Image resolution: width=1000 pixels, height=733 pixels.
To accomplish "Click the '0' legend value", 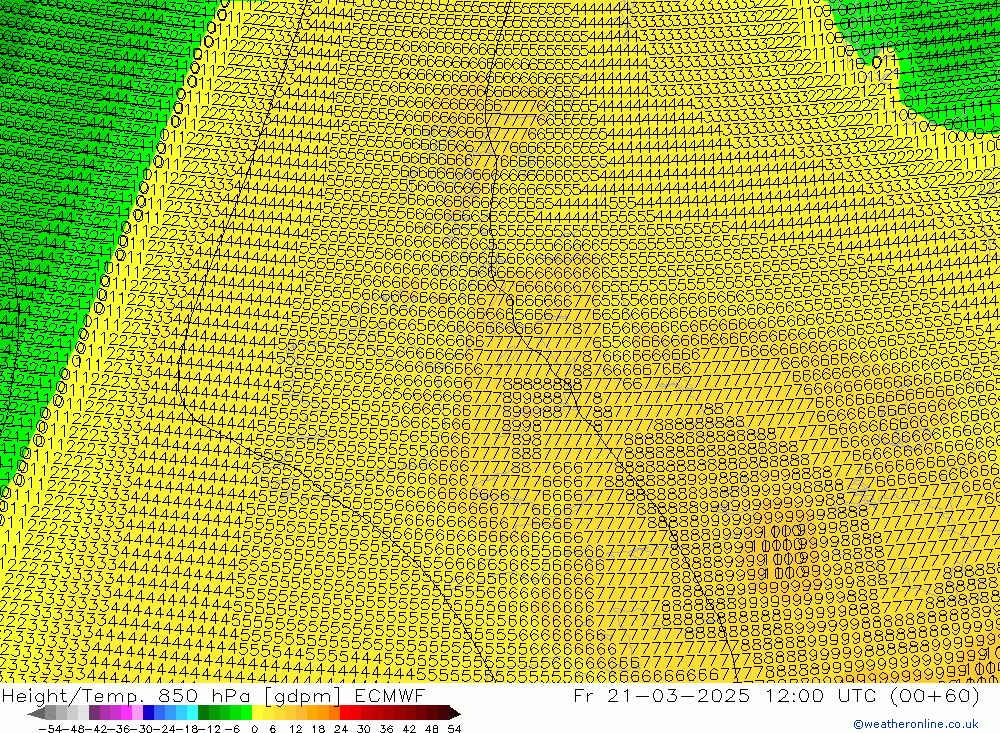I will (254, 729).
